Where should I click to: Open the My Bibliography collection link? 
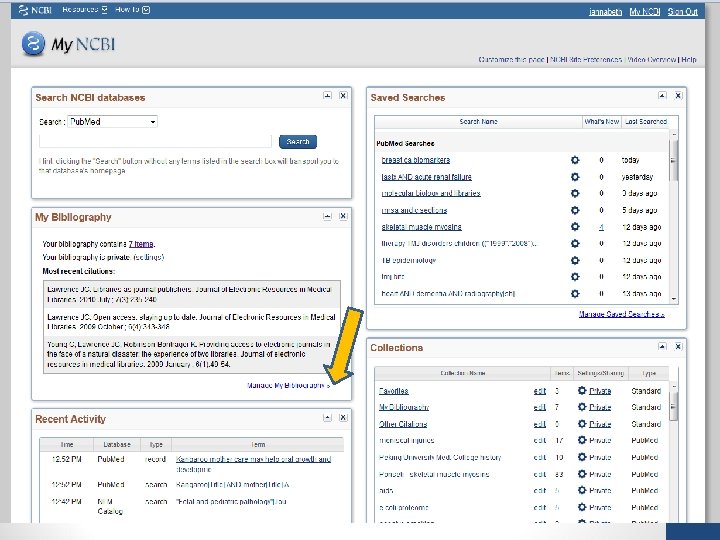tap(404, 407)
